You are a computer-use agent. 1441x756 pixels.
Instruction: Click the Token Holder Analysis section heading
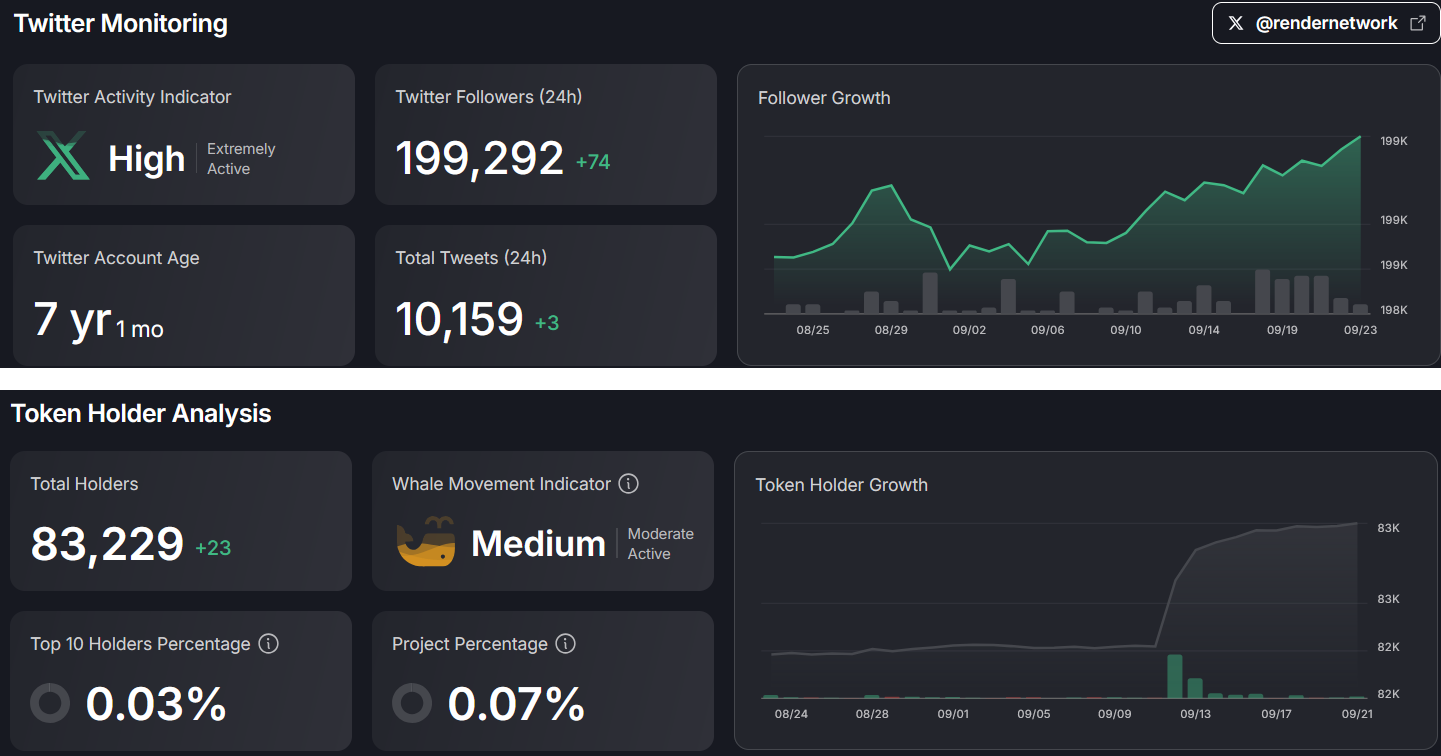[x=141, y=413]
